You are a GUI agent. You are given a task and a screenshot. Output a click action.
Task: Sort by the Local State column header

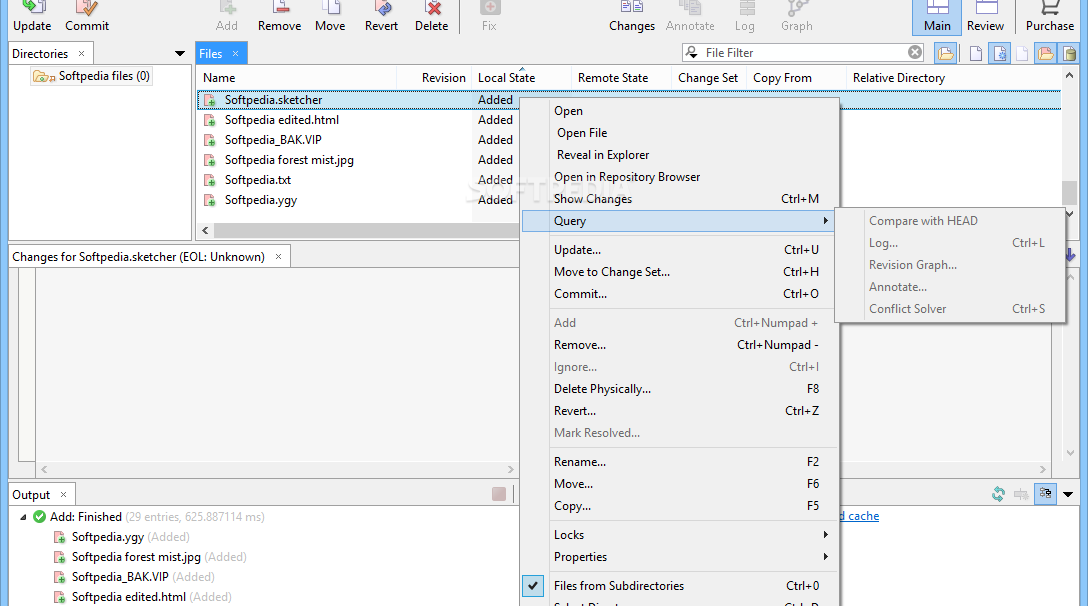pos(521,78)
